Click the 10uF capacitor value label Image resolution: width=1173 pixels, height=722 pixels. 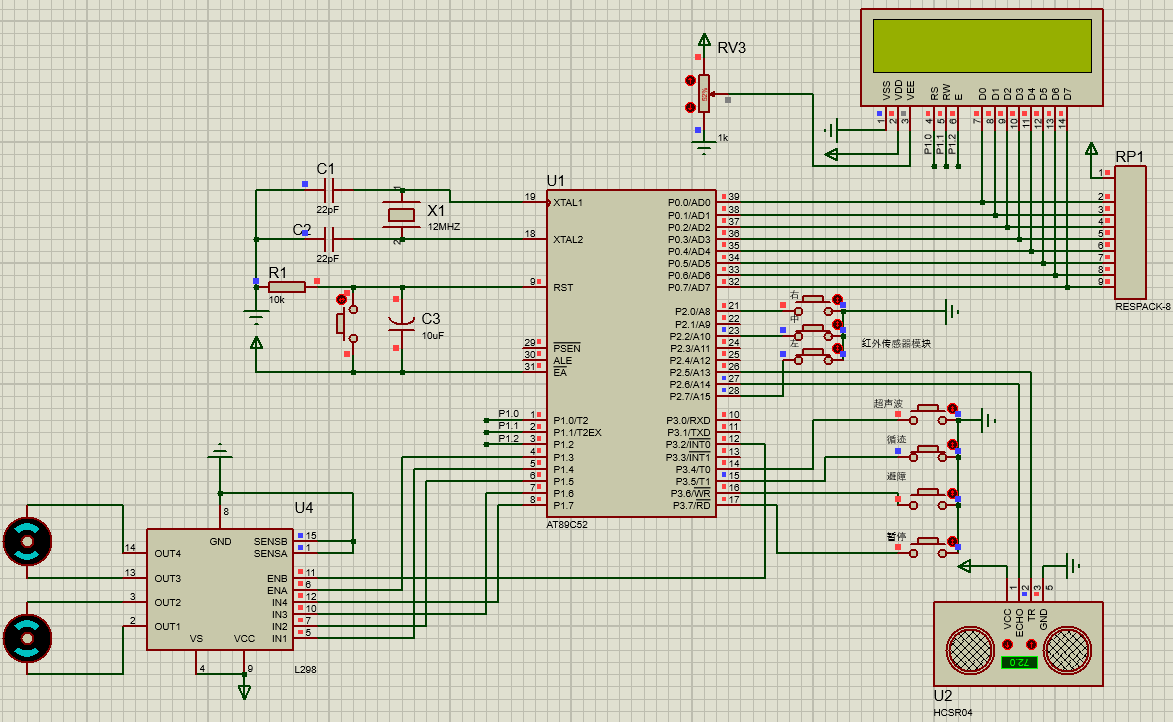click(x=433, y=335)
